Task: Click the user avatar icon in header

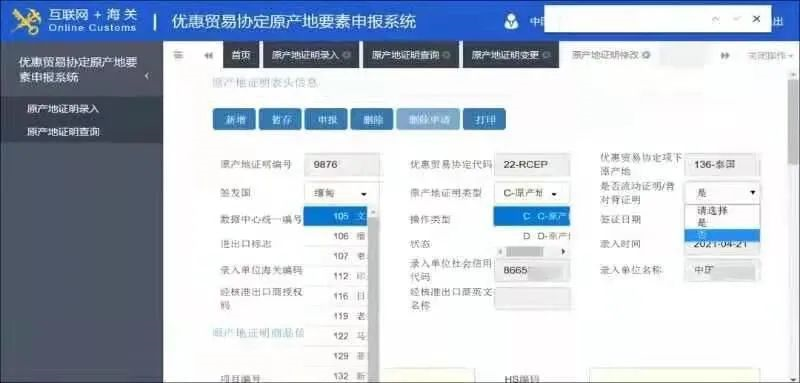Action: [511, 21]
